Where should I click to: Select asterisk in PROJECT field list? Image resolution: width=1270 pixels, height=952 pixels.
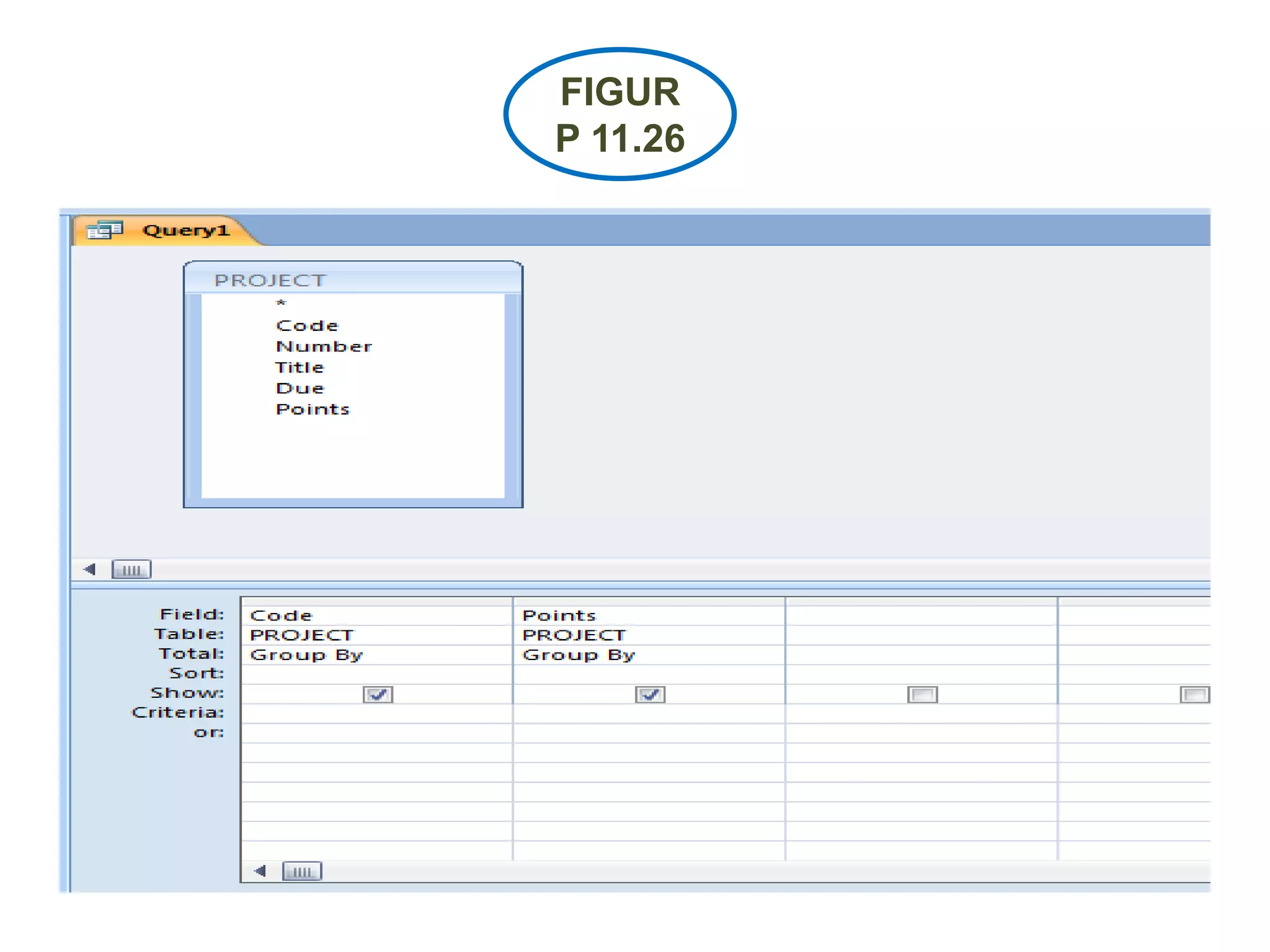(281, 303)
